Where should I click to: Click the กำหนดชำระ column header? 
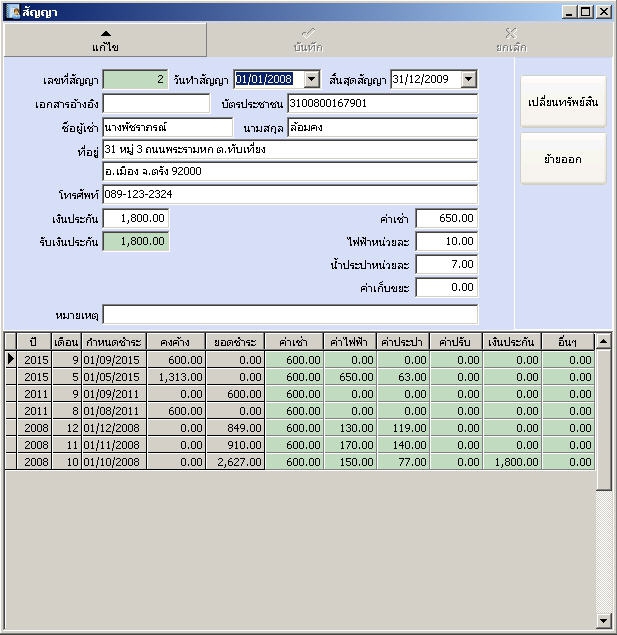[114, 342]
